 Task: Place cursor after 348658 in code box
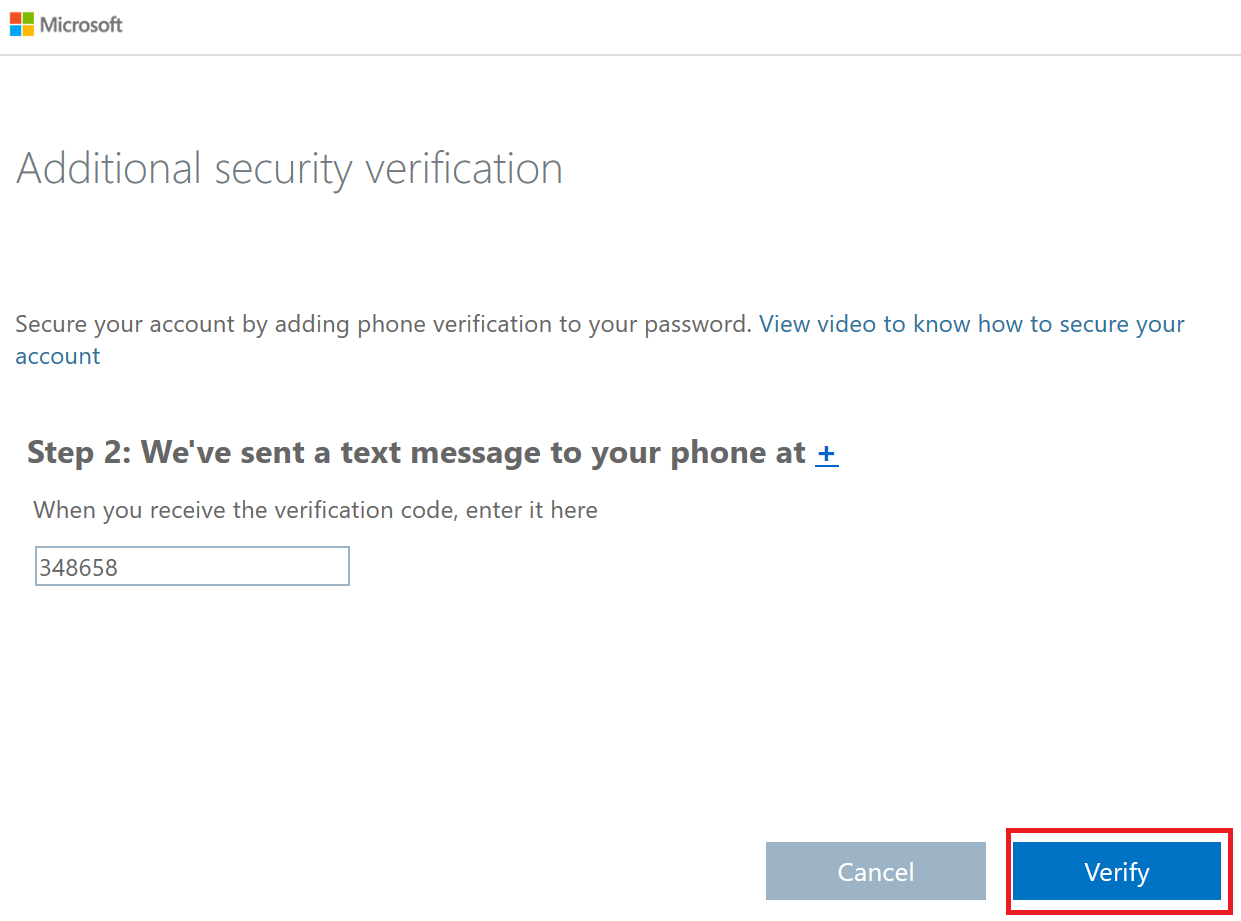pyautogui.click(x=121, y=568)
